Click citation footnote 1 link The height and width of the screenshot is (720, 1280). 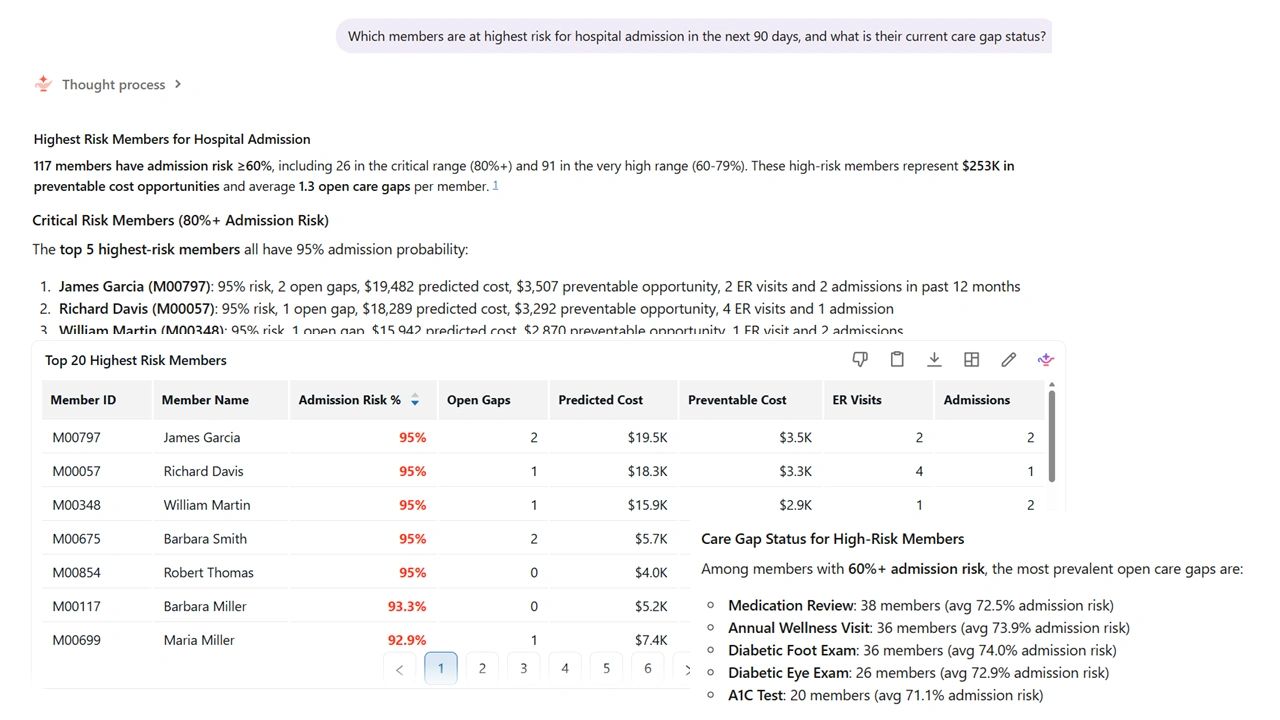tap(495, 186)
